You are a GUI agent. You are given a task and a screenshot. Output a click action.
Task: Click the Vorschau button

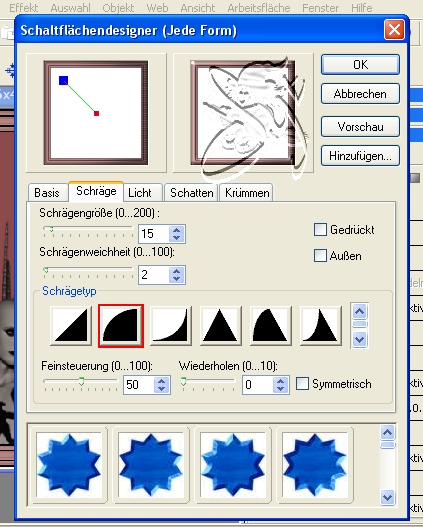tap(361, 127)
